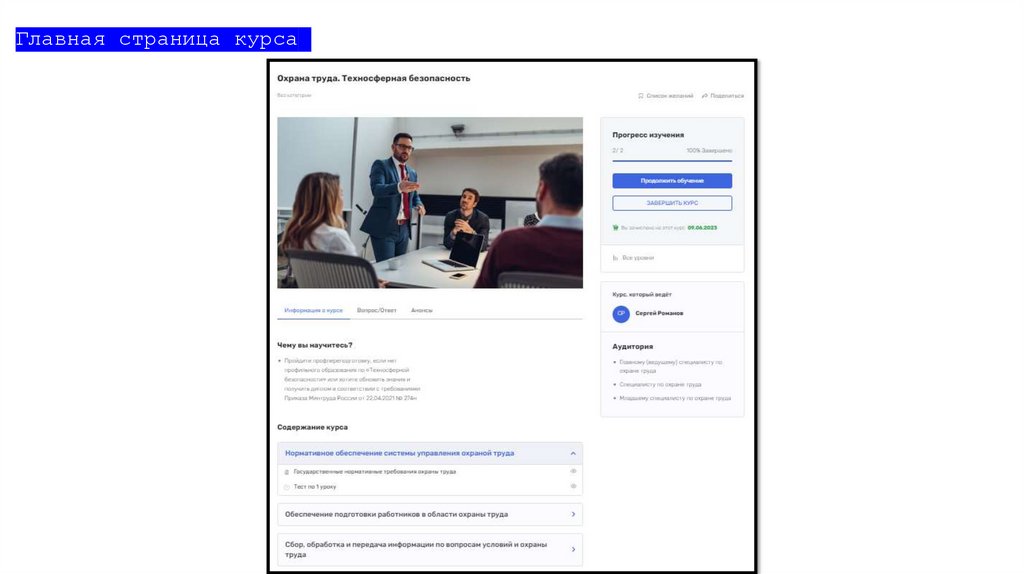Click Аудитория heading
Screen dimensions: 1024x574
632,347
